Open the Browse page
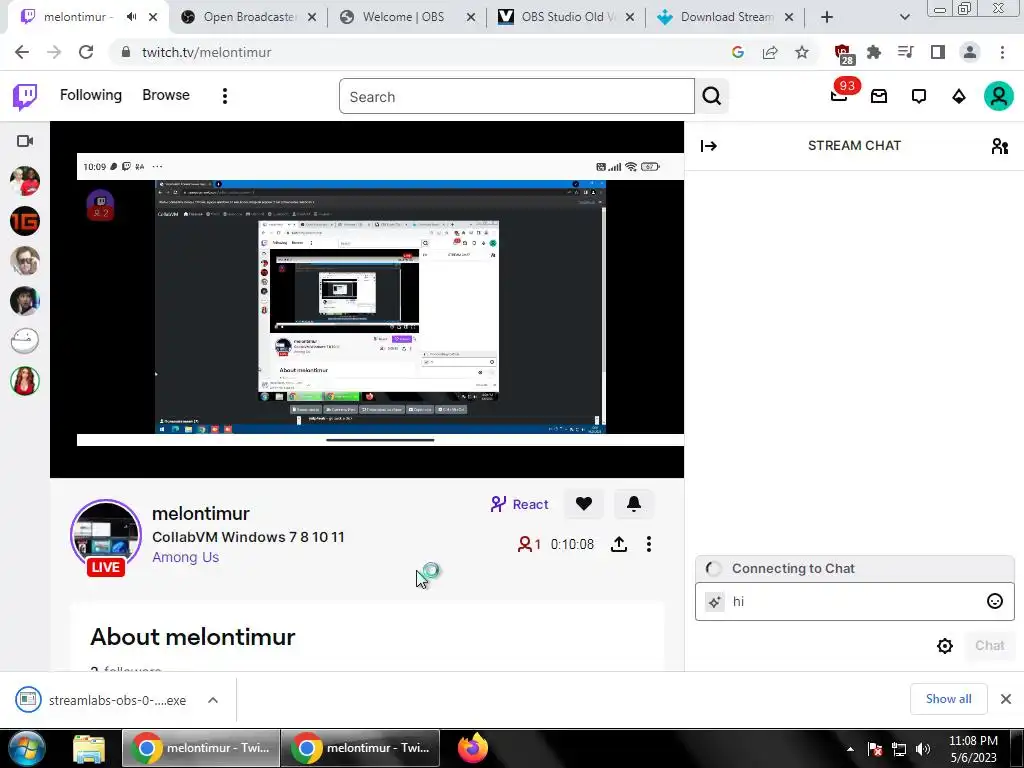 pyautogui.click(x=166, y=95)
